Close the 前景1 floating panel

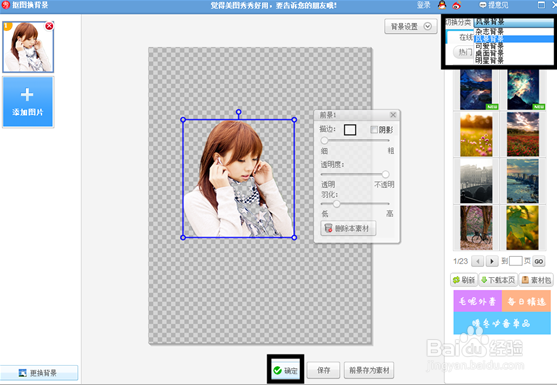(x=393, y=115)
